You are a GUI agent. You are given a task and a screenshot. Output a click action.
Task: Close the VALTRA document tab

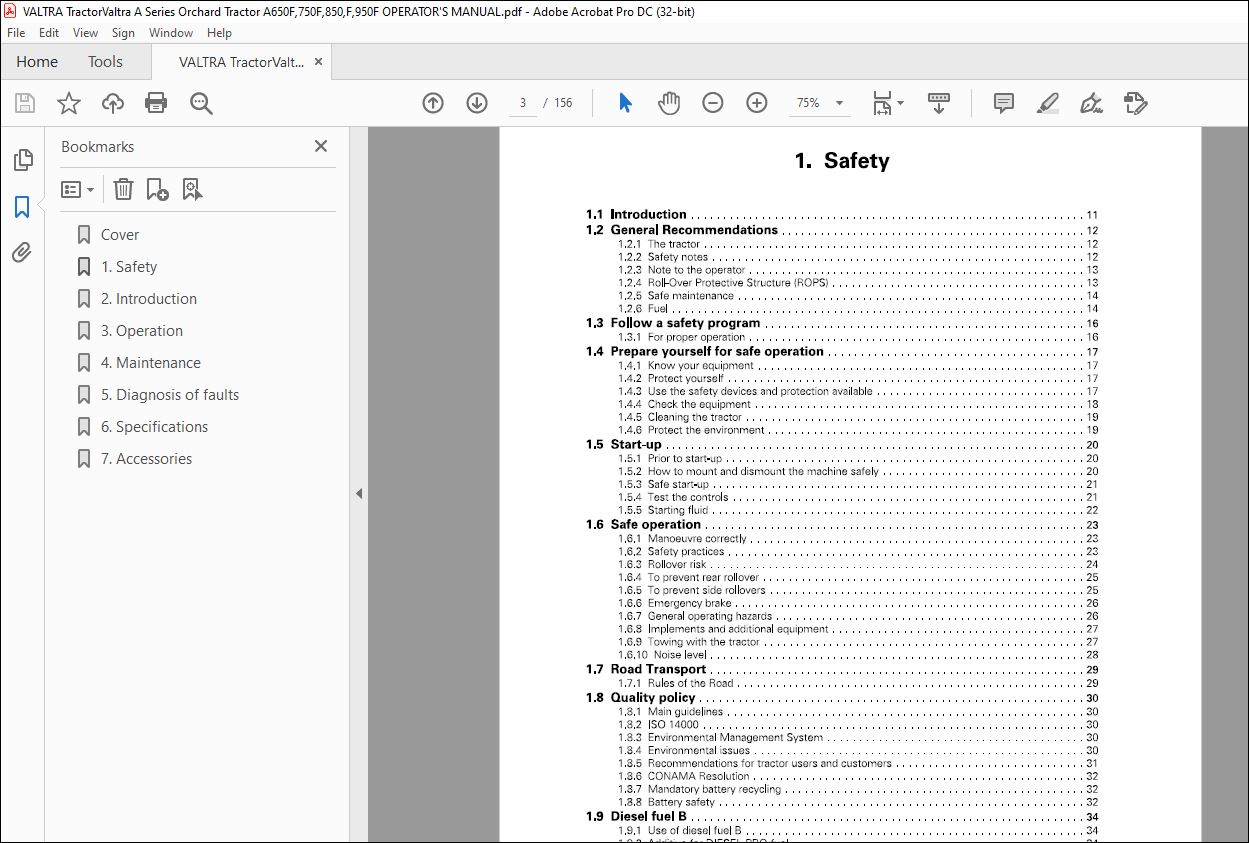coord(318,62)
